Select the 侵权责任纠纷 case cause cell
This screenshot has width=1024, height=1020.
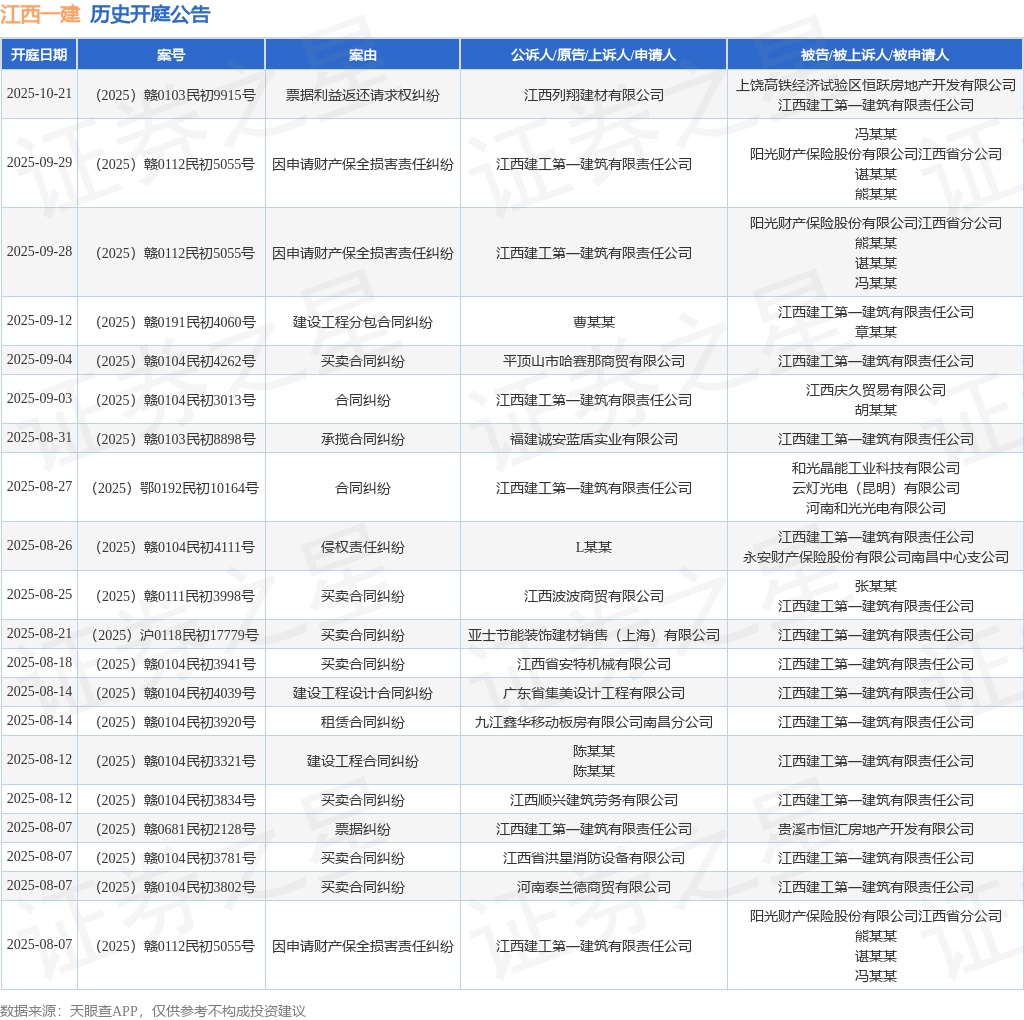click(362, 547)
